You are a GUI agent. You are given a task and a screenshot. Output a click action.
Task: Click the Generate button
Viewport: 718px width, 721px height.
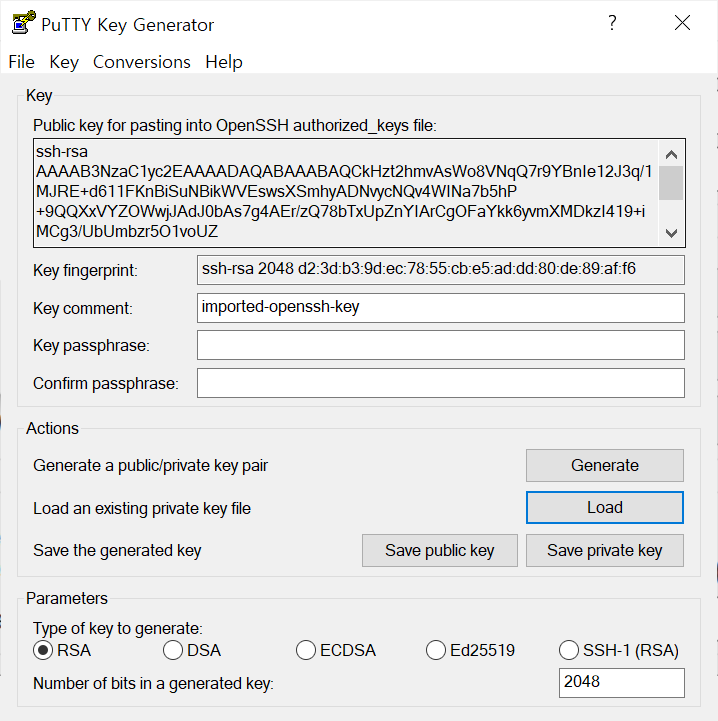604,465
